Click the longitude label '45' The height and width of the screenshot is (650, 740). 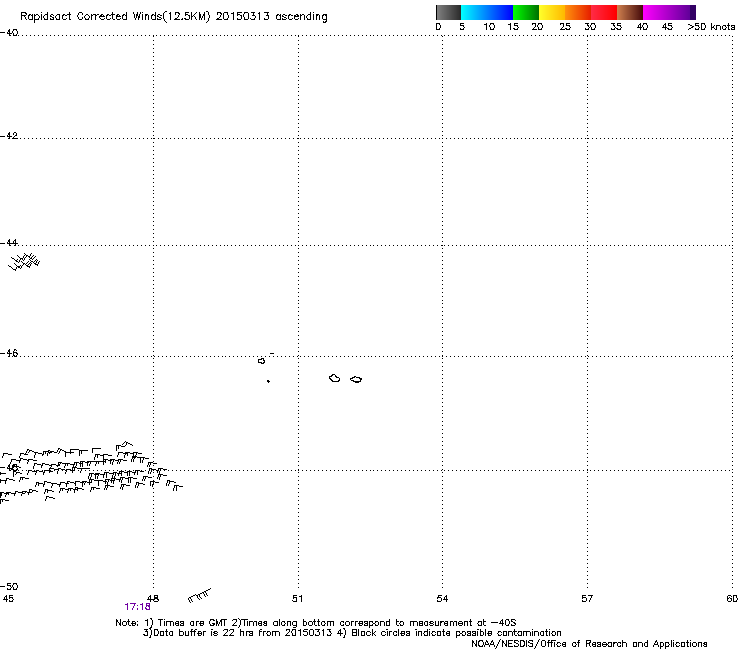click(x=8, y=599)
